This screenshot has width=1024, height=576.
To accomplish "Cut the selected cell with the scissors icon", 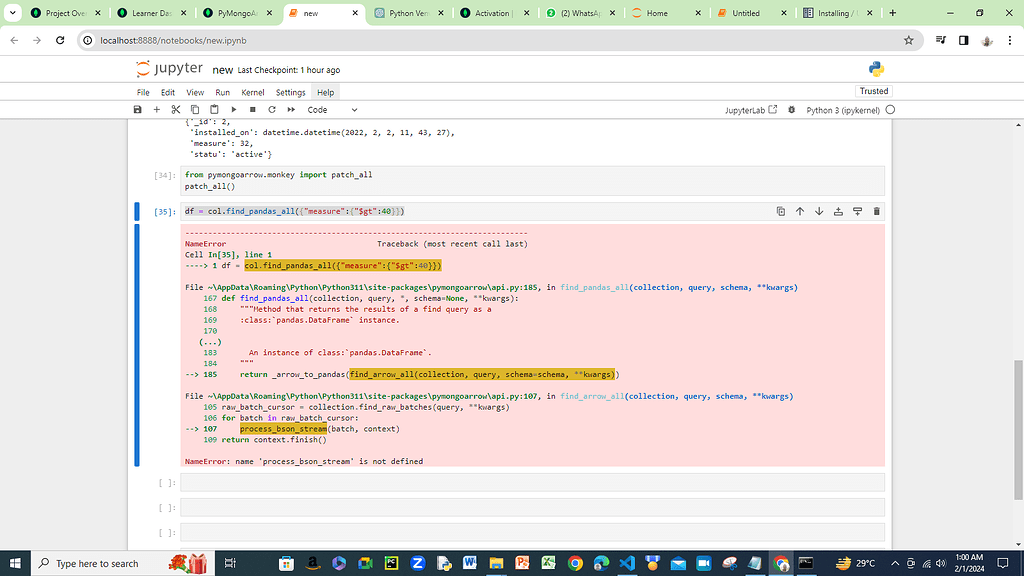I will (x=176, y=110).
